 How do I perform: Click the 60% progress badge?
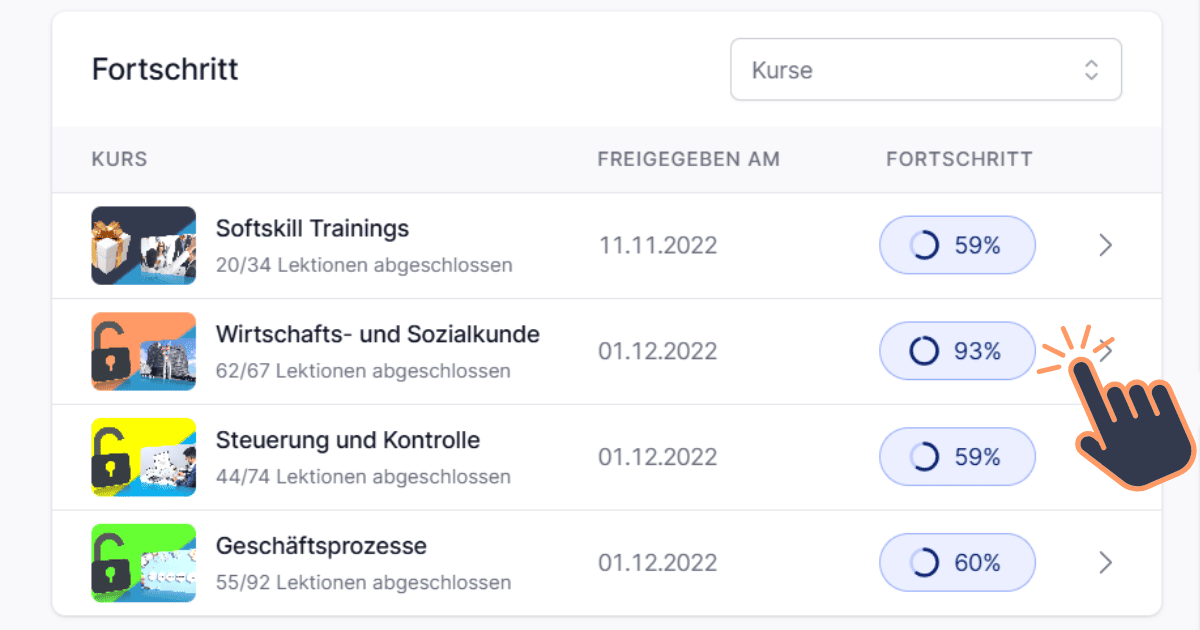(x=957, y=563)
